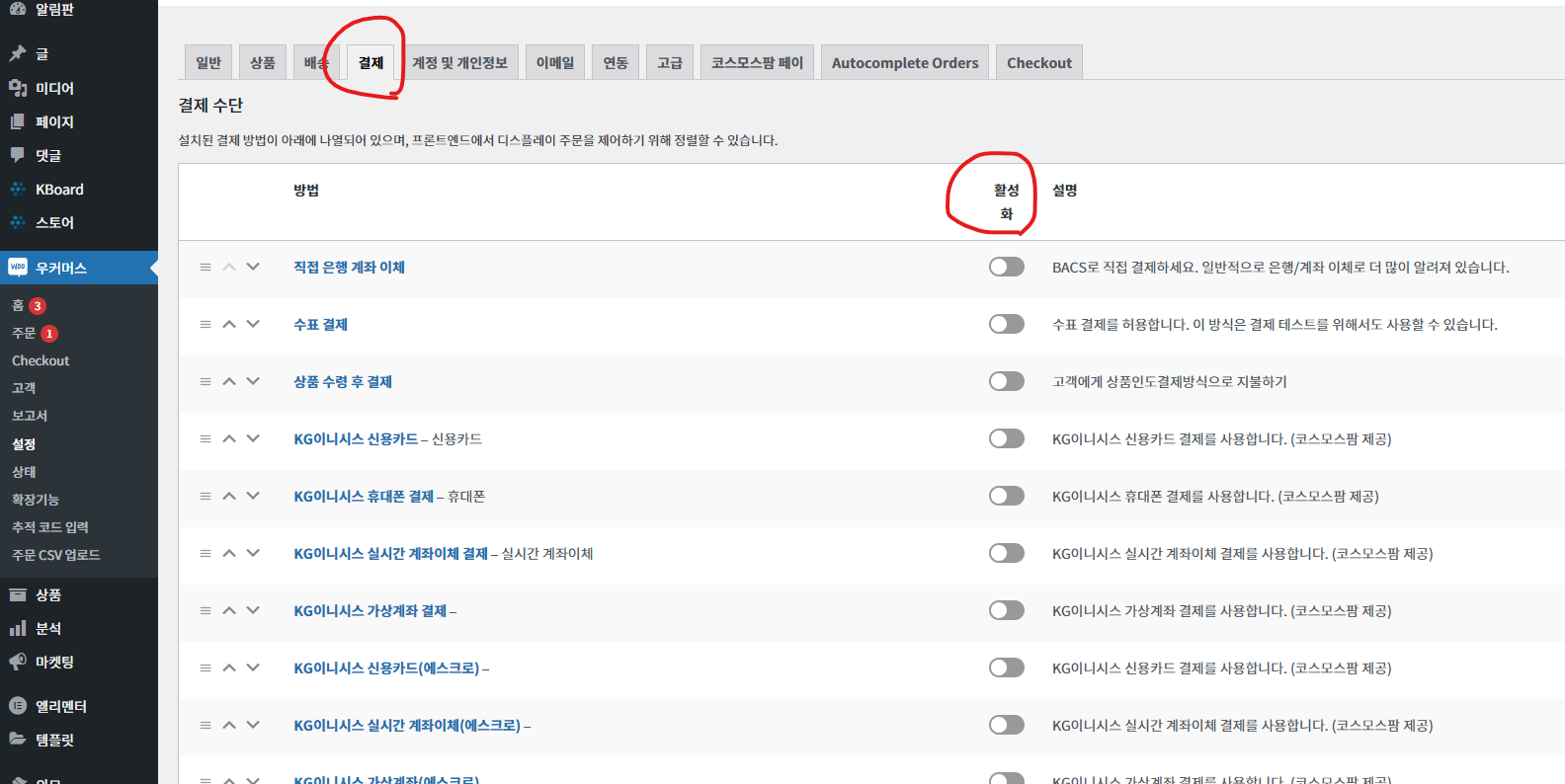The width and height of the screenshot is (1565, 784).
Task: Open the 수표 결제 method link
Action: [320, 325]
